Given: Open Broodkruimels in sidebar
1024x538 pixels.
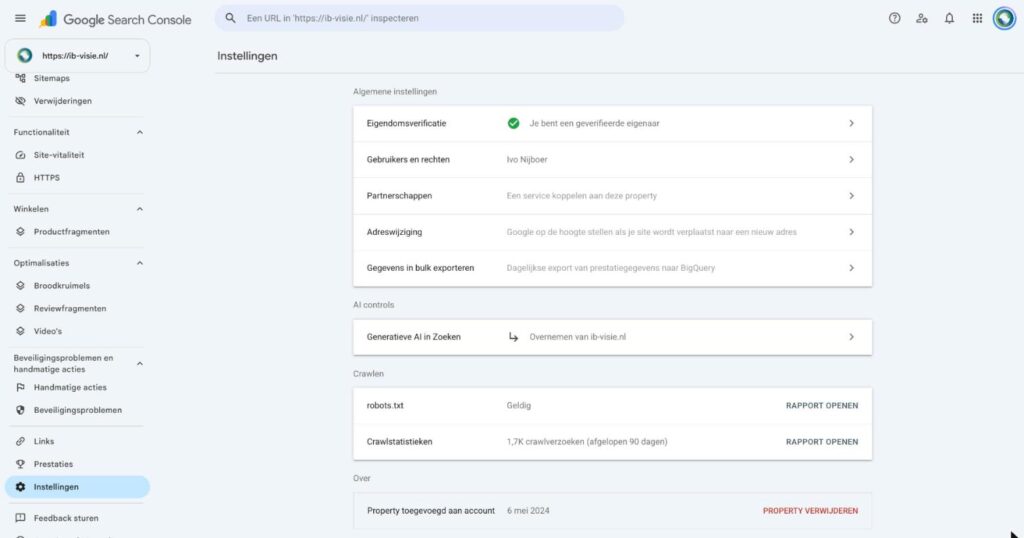Looking at the screenshot, I should coord(62,286).
